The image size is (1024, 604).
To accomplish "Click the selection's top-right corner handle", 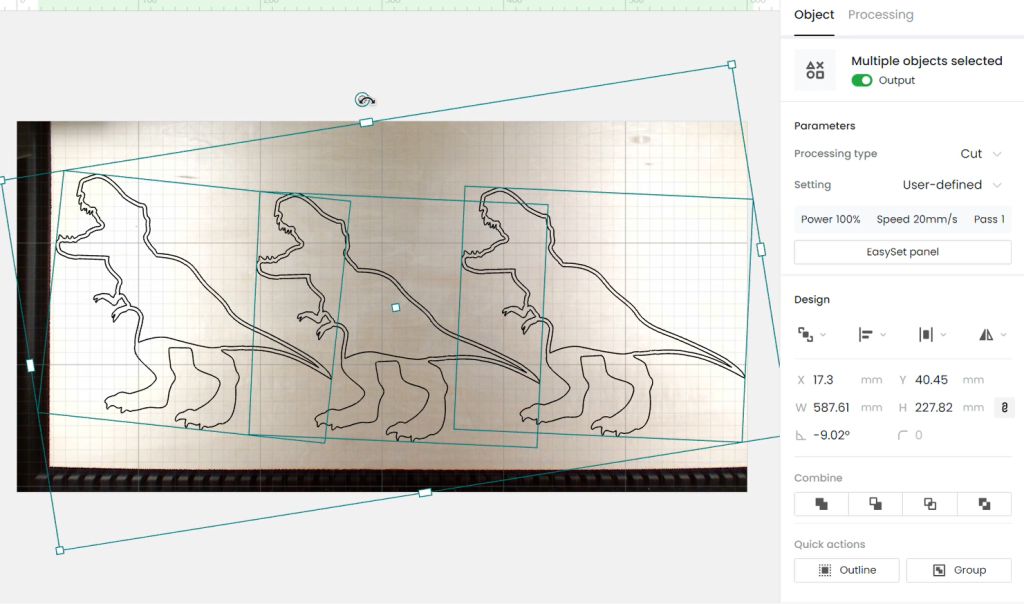I will 731,65.
